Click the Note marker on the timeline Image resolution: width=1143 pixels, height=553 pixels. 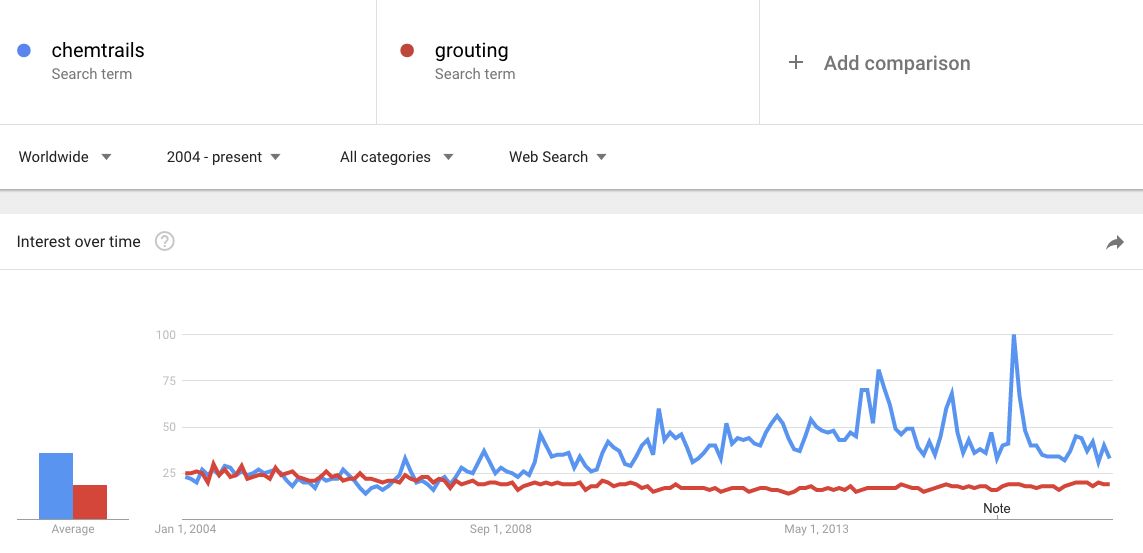[x=996, y=508]
